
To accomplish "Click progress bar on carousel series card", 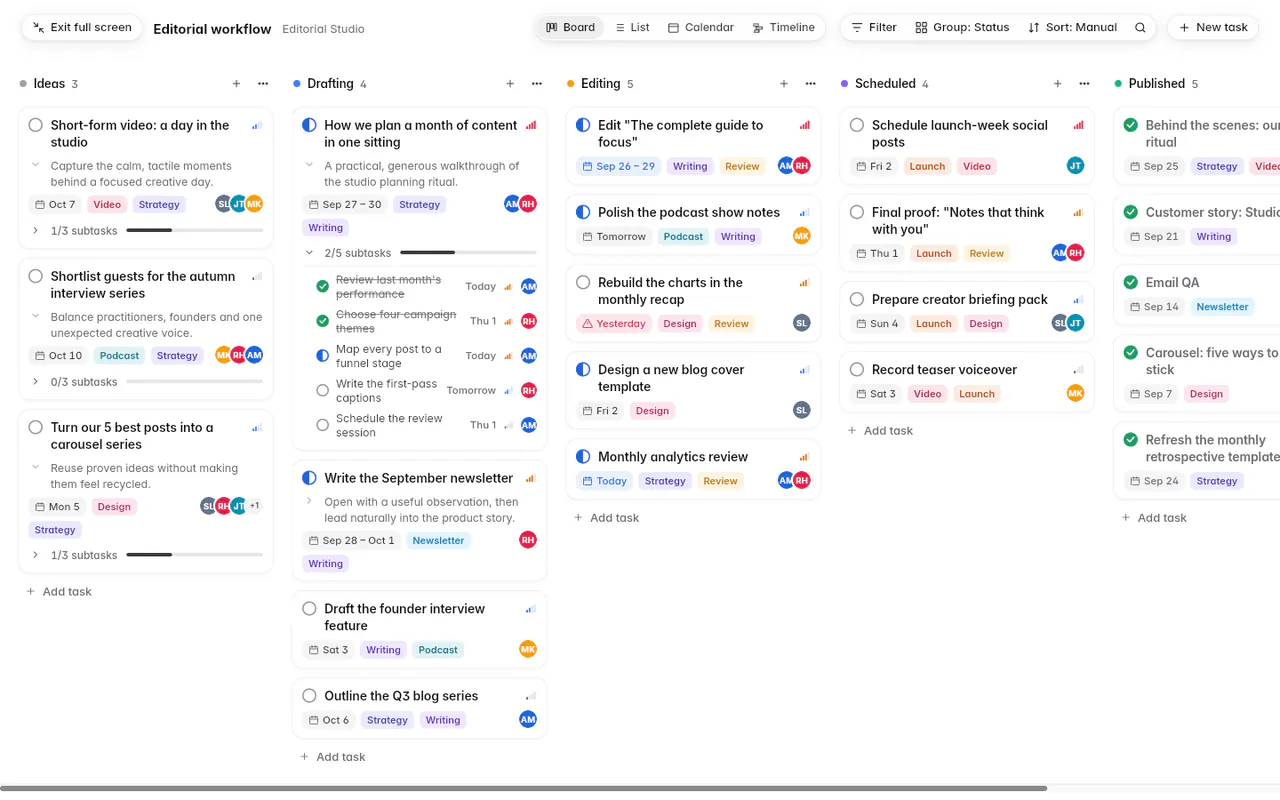I will tap(194, 555).
